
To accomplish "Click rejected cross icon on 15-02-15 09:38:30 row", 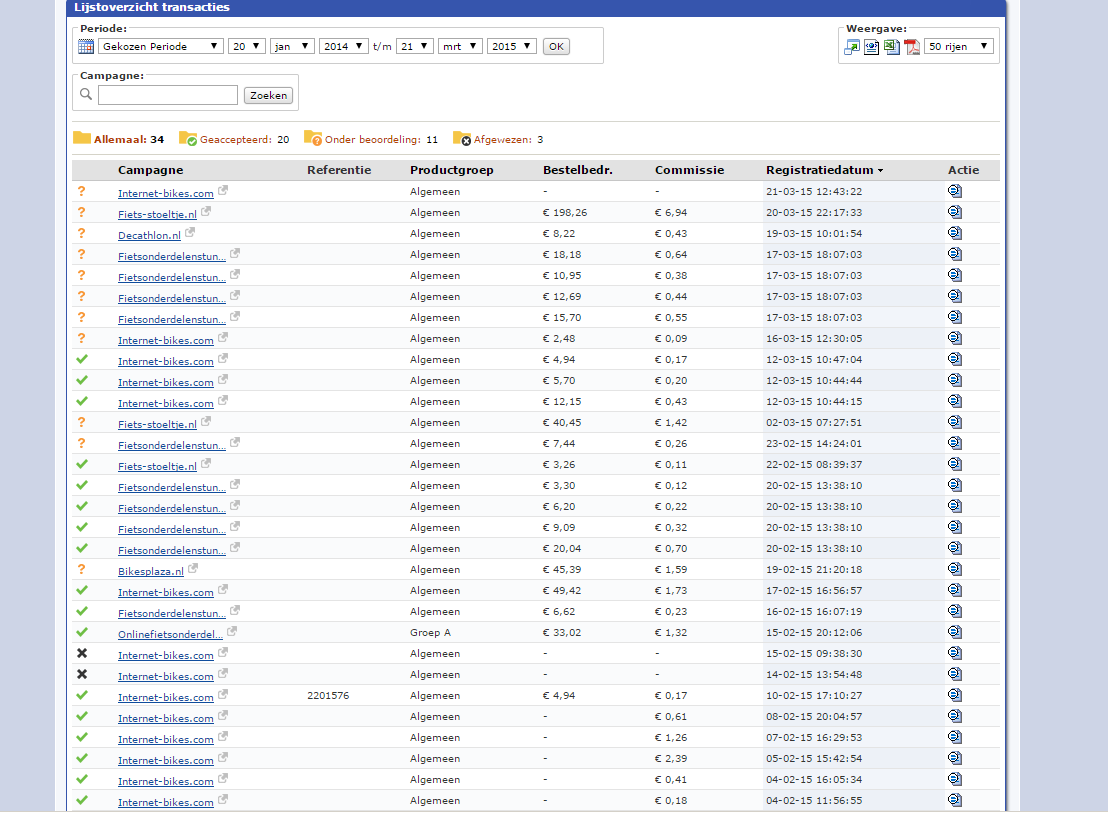I will [x=82, y=653].
